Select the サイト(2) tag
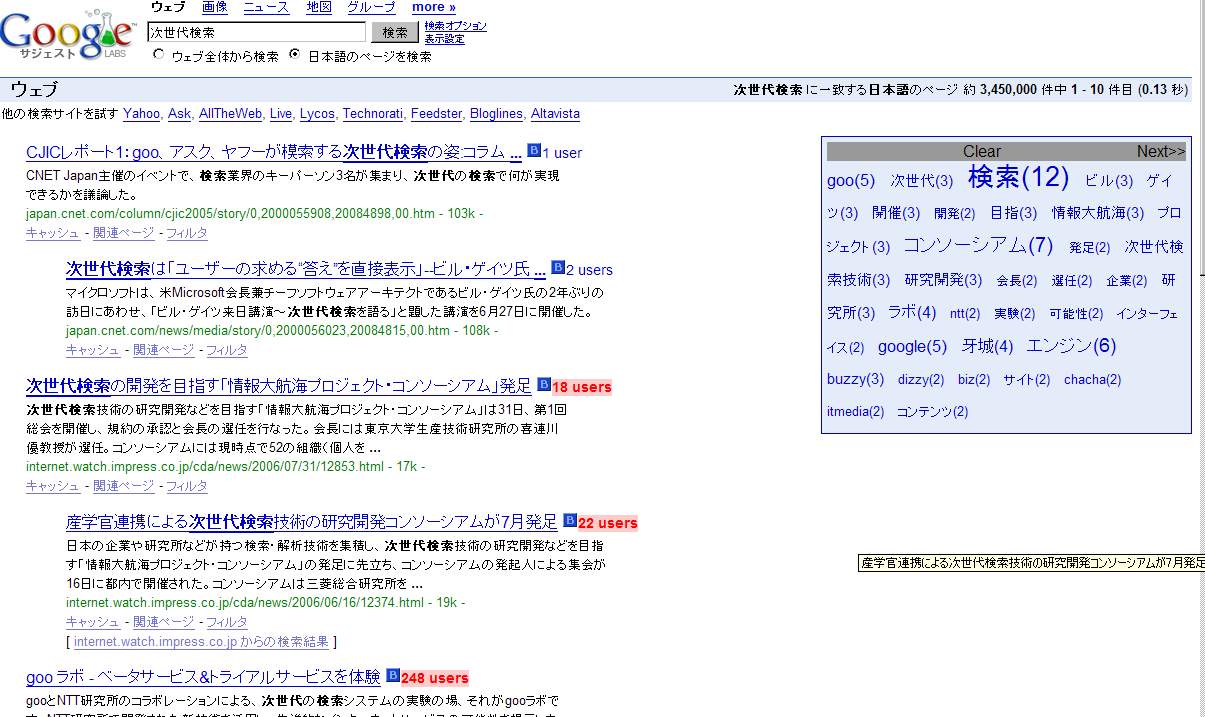This screenshot has width=1205, height=717. 1027,380
